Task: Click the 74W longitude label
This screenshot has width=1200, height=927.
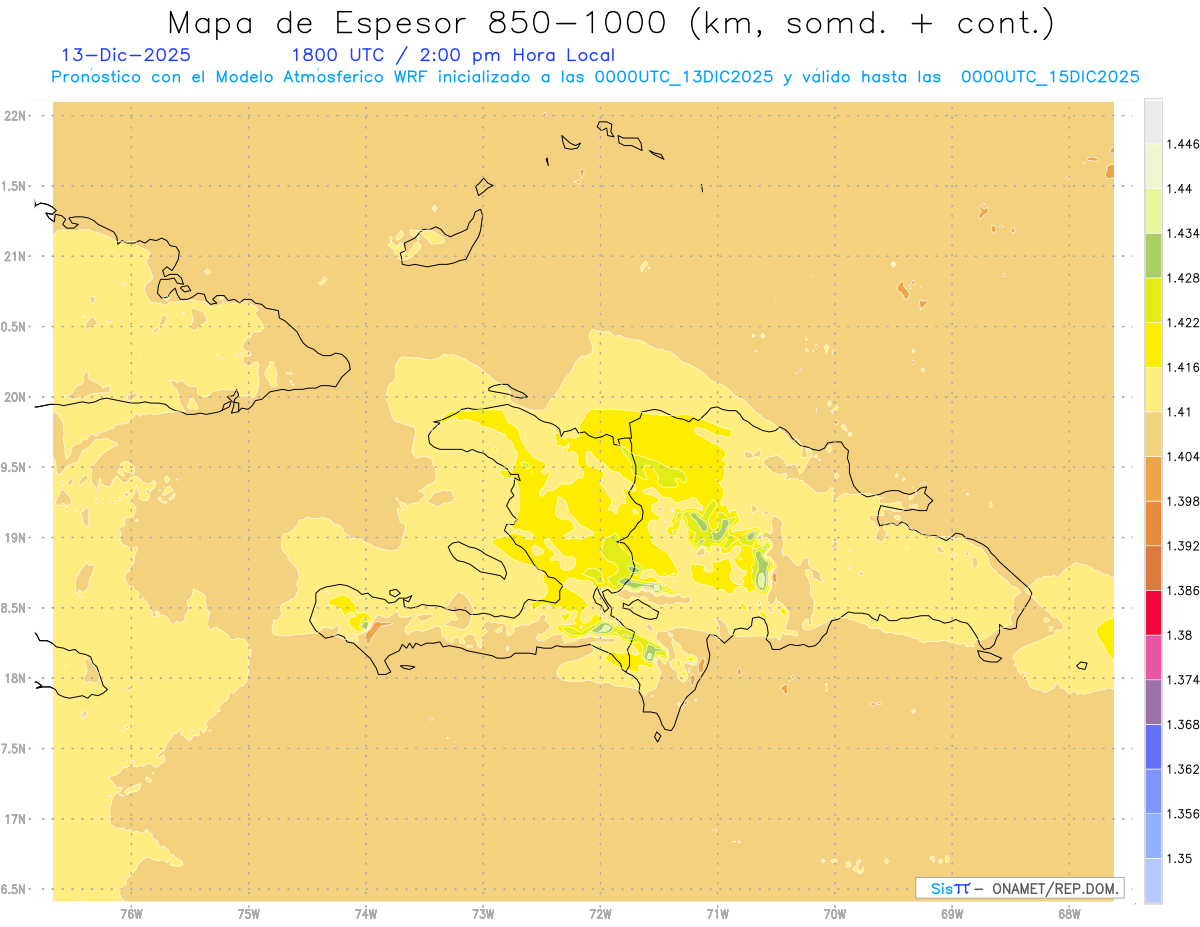Action: [366, 914]
